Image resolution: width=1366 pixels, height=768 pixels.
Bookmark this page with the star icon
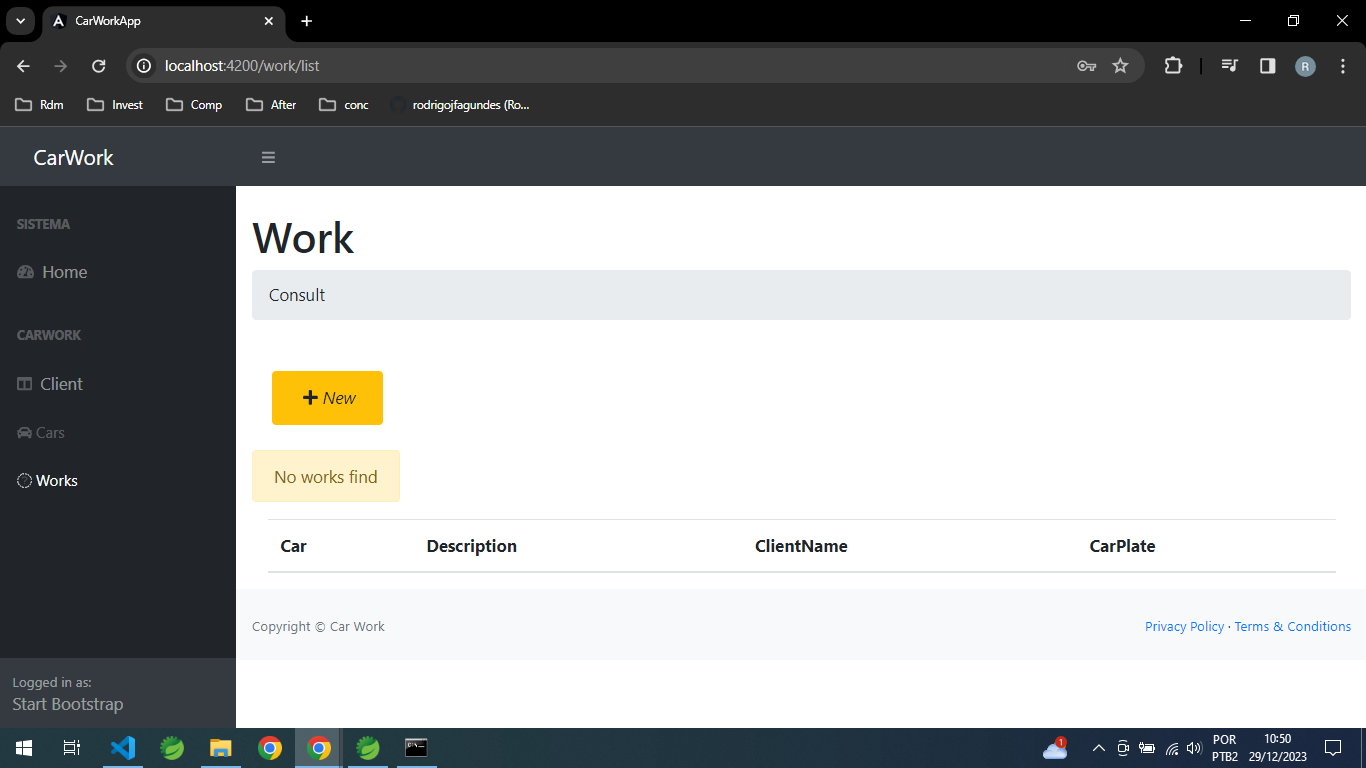pyautogui.click(x=1120, y=66)
